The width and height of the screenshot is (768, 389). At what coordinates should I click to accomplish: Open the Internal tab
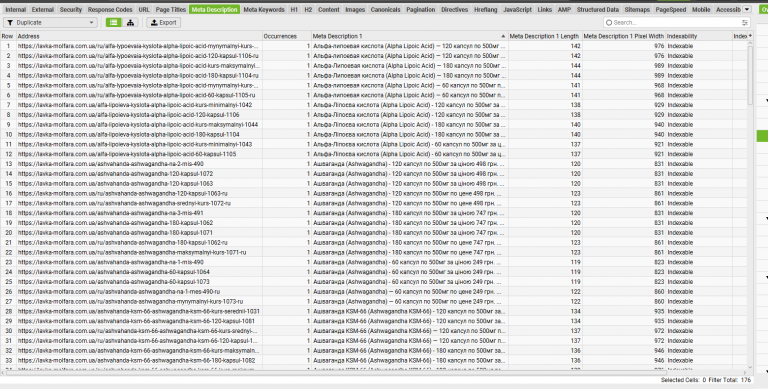[15, 9]
